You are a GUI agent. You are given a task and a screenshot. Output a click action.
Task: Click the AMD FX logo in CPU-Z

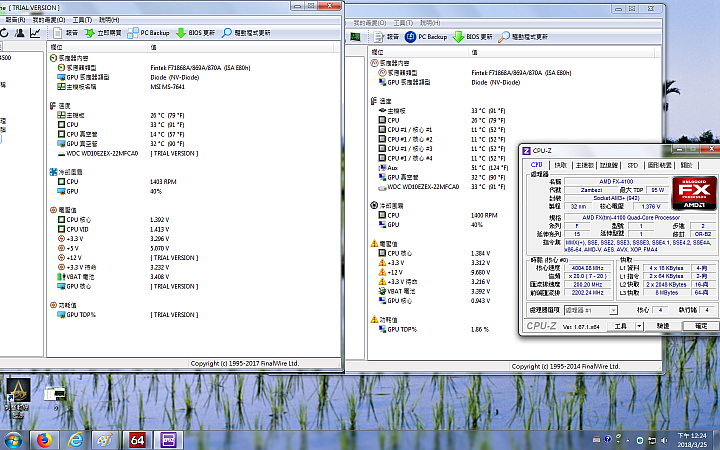tap(694, 193)
